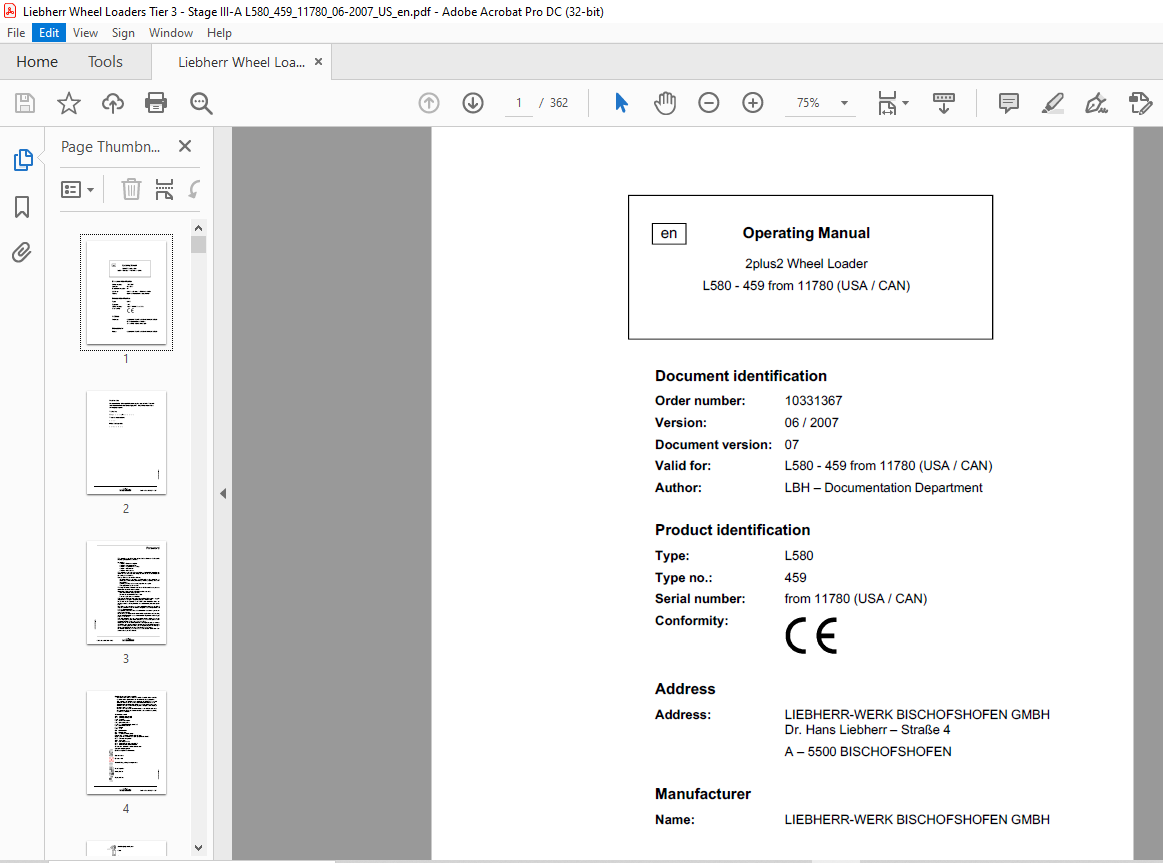Click the CE conformity mark
The image size is (1163, 863).
coord(811,637)
